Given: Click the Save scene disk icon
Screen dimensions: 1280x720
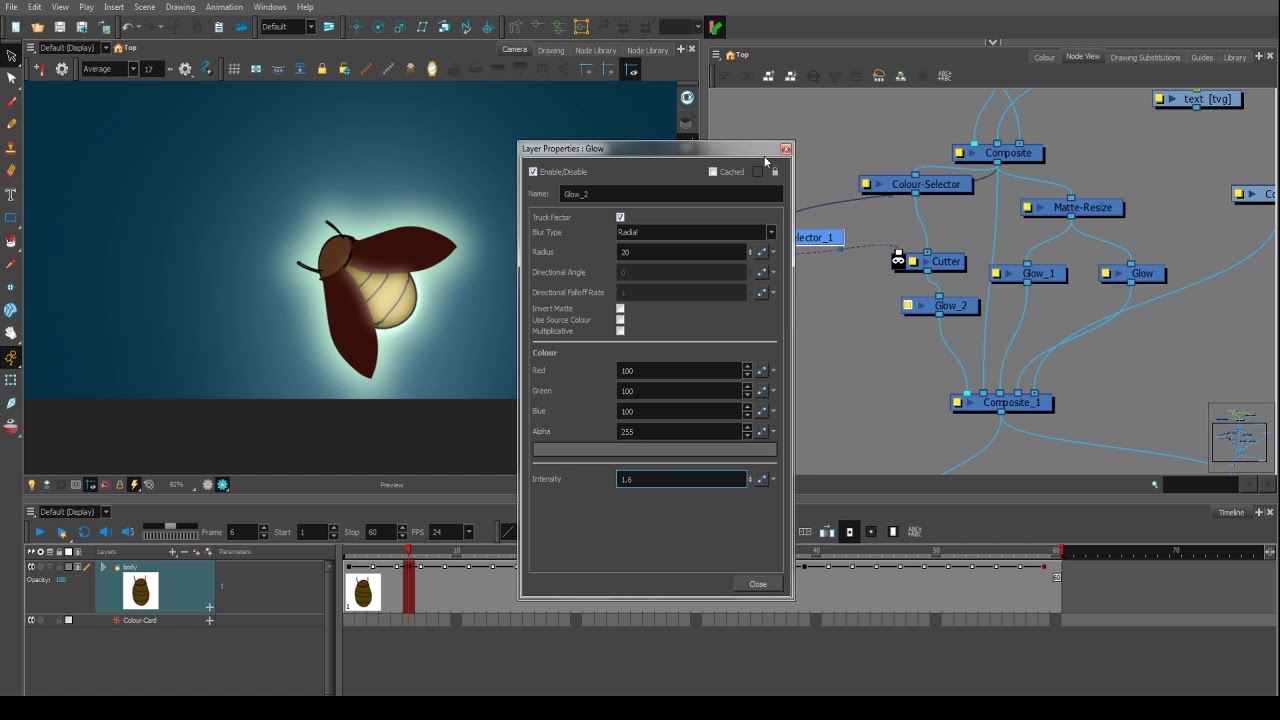Looking at the screenshot, I should pos(60,27).
